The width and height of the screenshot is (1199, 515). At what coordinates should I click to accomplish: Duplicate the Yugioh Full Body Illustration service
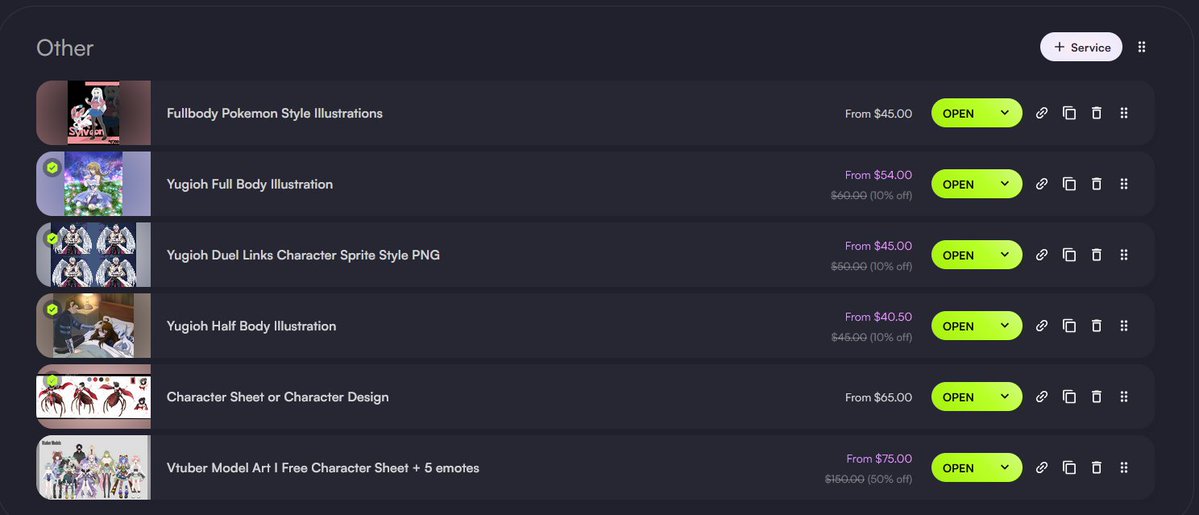click(x=1069, y=184)
